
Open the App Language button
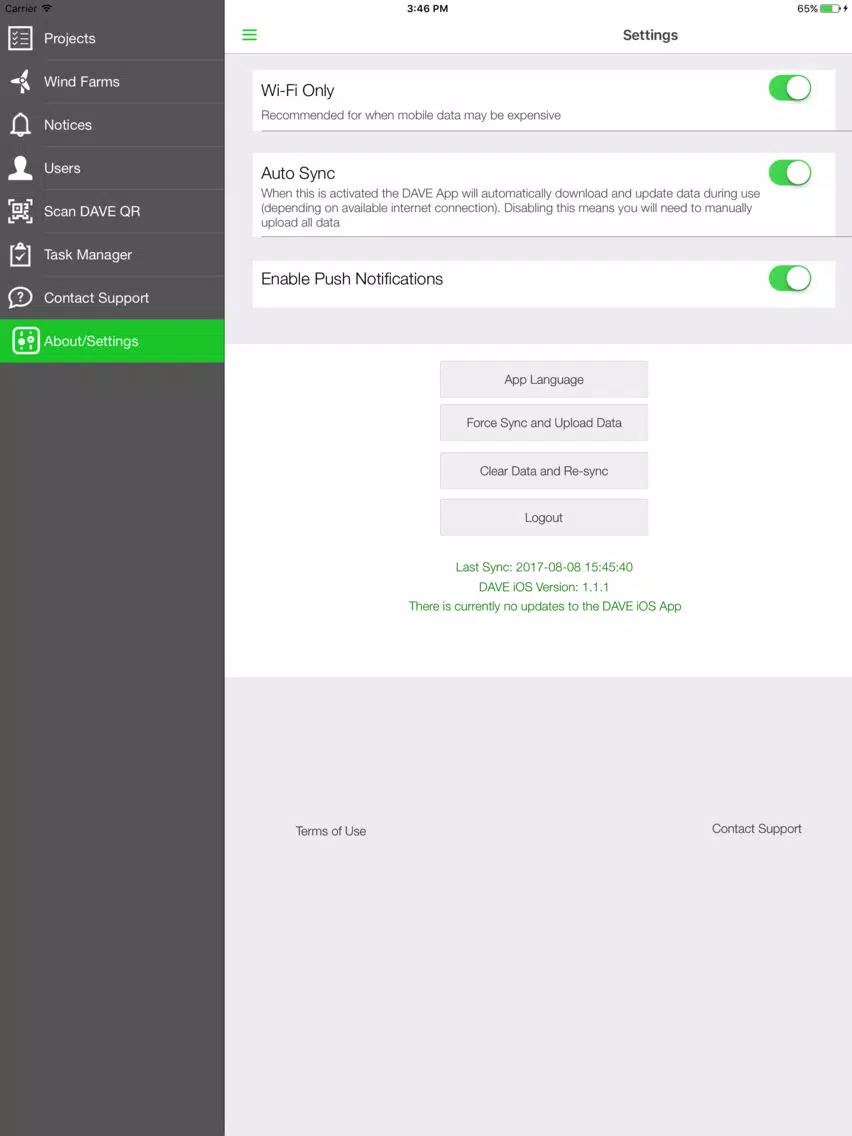tap(543, 380)
